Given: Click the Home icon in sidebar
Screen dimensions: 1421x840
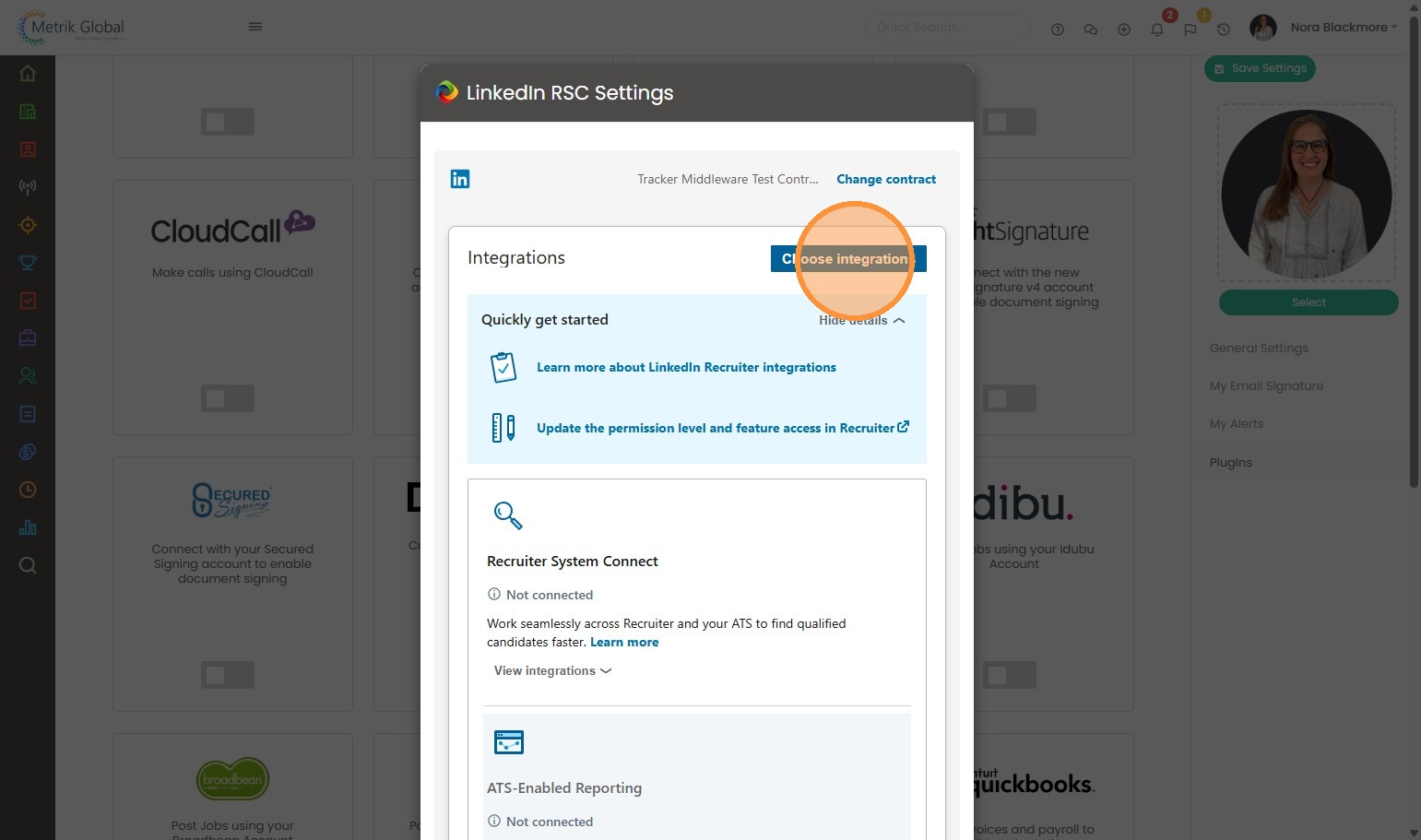Looking at the screenshot, I should click(x=28, y=73).
